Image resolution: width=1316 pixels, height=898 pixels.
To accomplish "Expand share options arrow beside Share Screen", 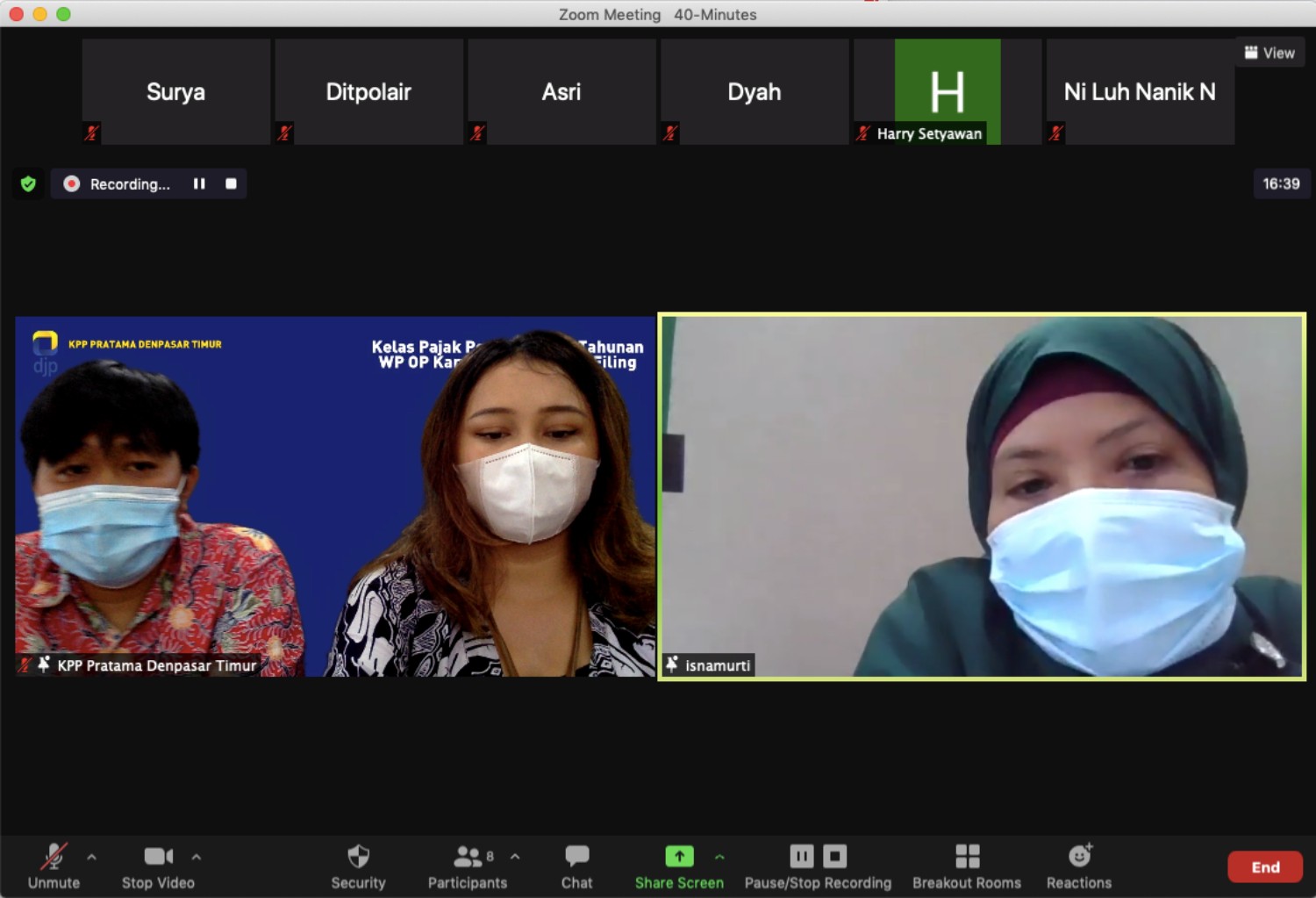I will coord(719,857).
